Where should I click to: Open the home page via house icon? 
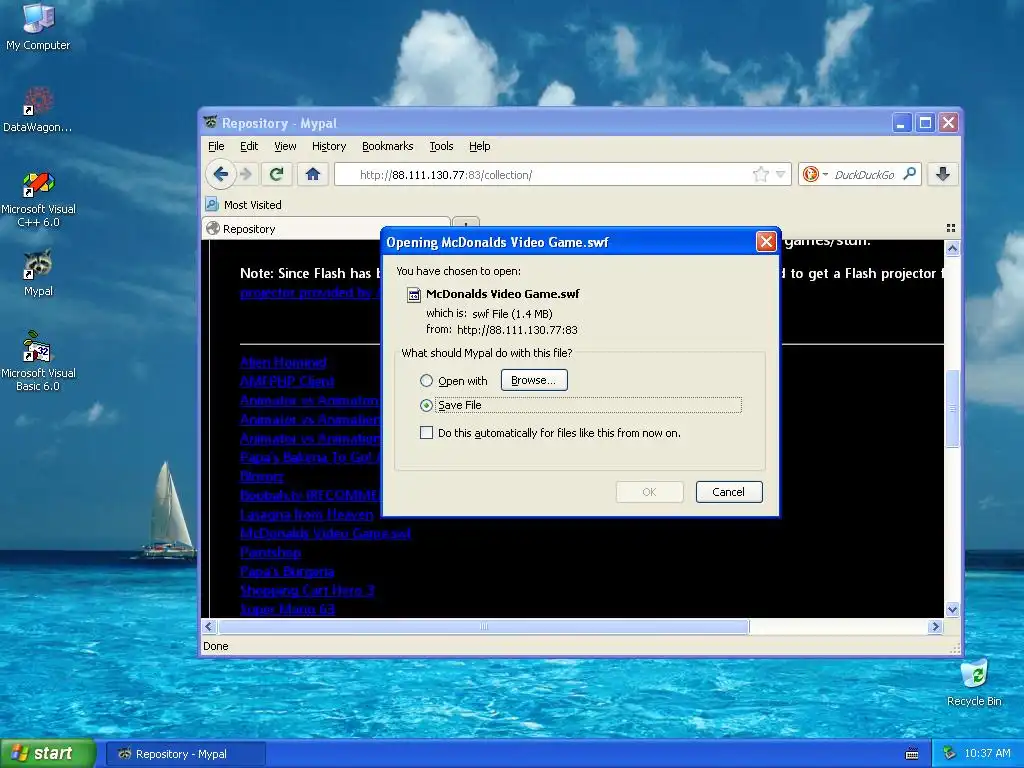click(313, 174)
